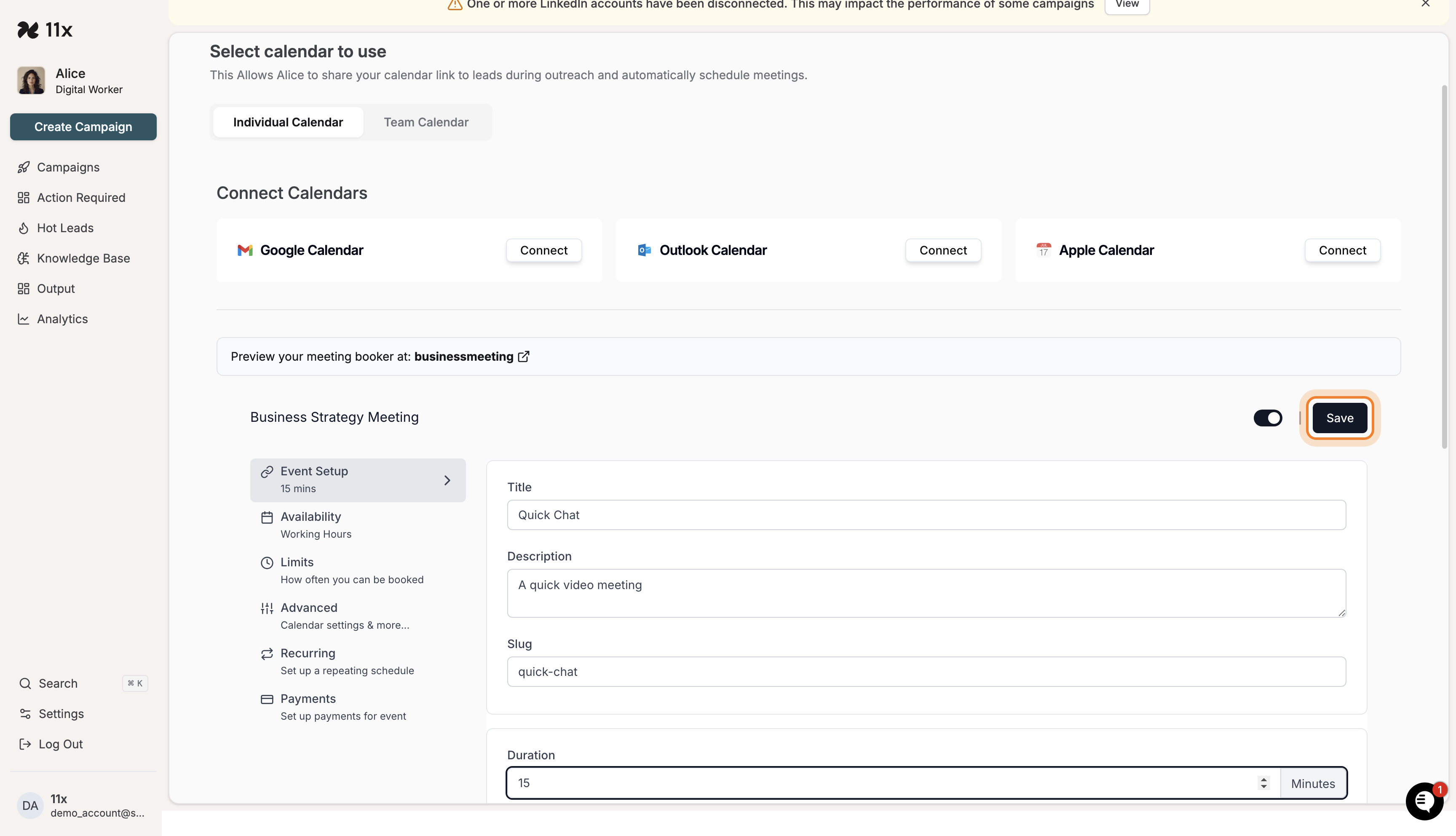Open the Output section

point(55,288)
